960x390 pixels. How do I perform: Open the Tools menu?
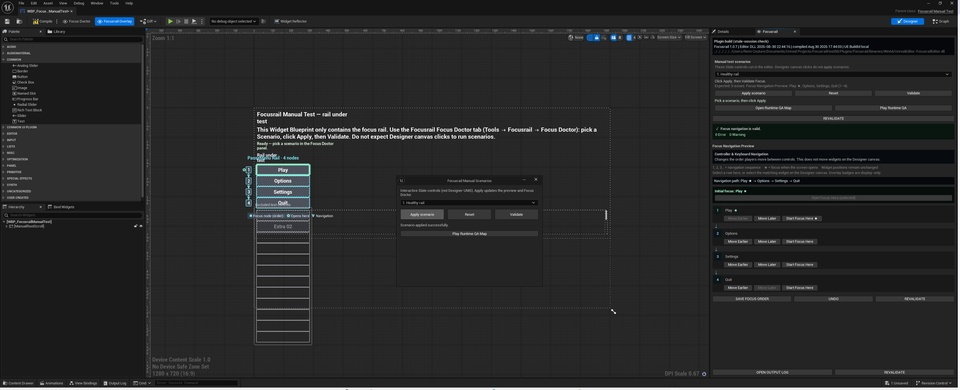[x=114, y=3]
